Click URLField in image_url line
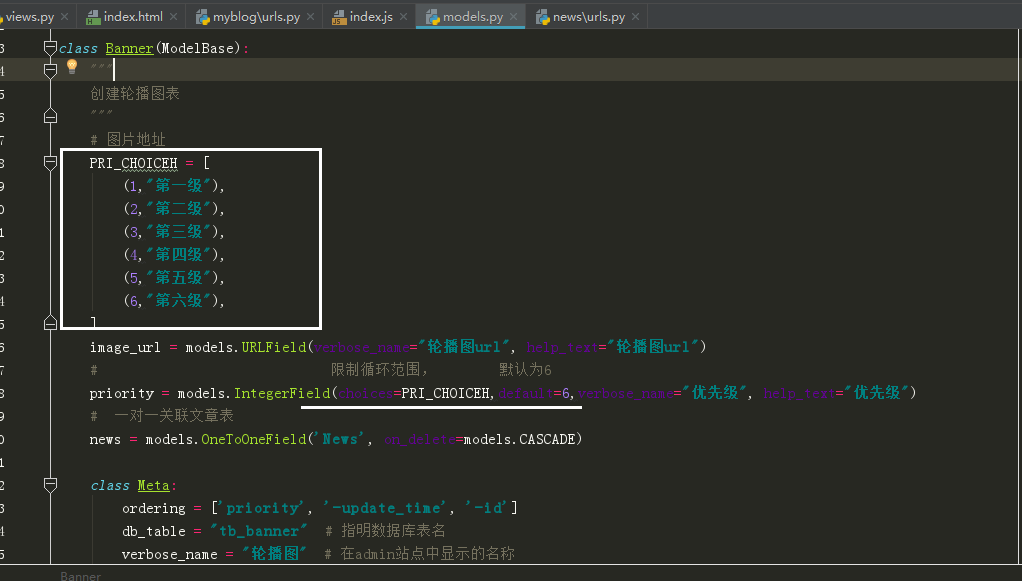1022x581 pixels. pos(274,347)
